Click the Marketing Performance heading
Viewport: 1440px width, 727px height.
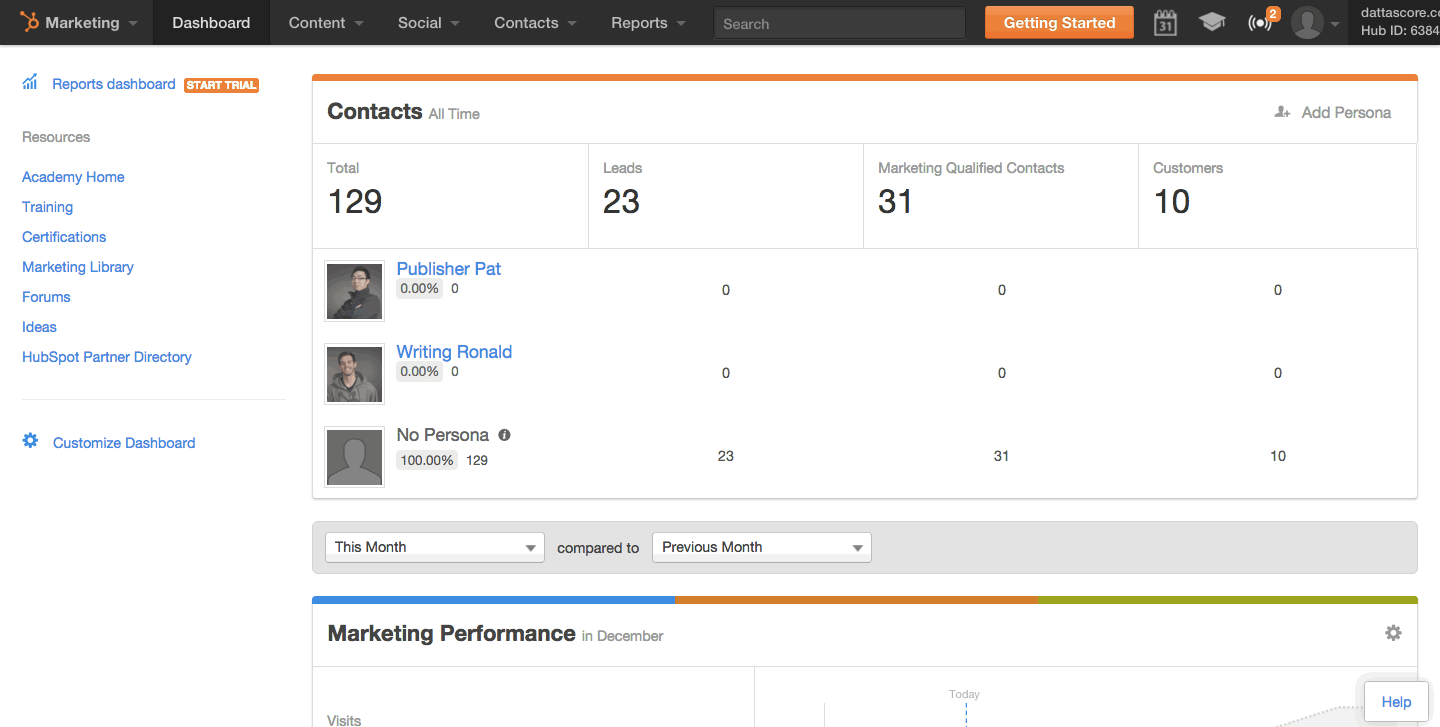[451, 633]
